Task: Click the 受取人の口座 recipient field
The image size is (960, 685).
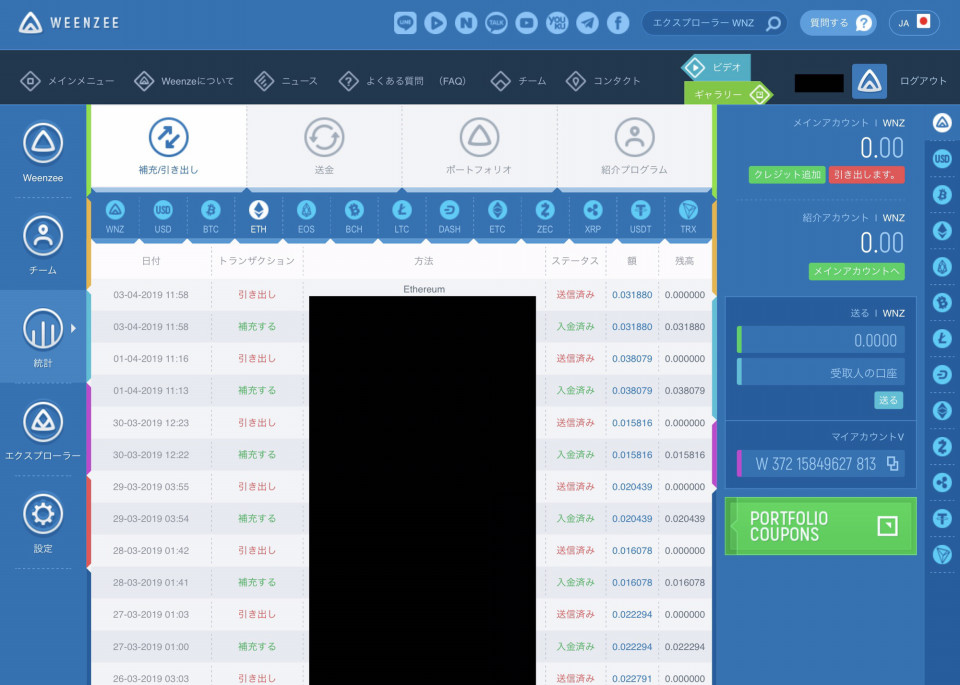Action: [820, 372]
